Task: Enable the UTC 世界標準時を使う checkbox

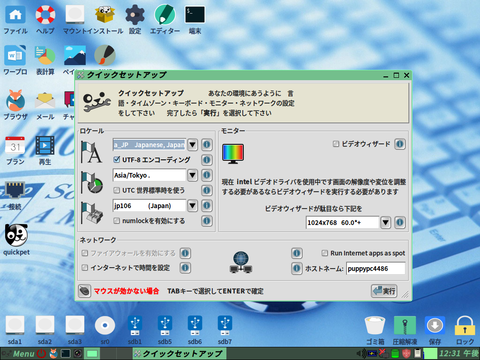Action: click(x=116, y=190)
